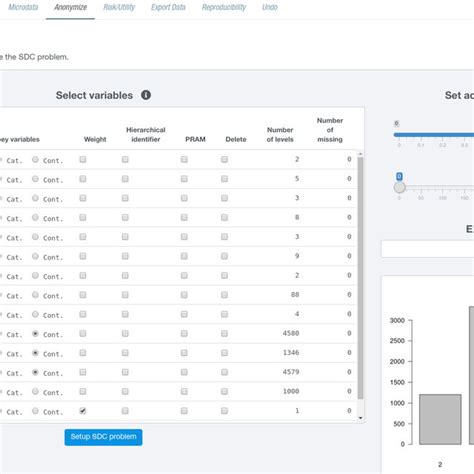Viewport: 474px width, 474px height.
Task: Click the variable table's vertical scrollbar
Action: click(x=360, y=278)
